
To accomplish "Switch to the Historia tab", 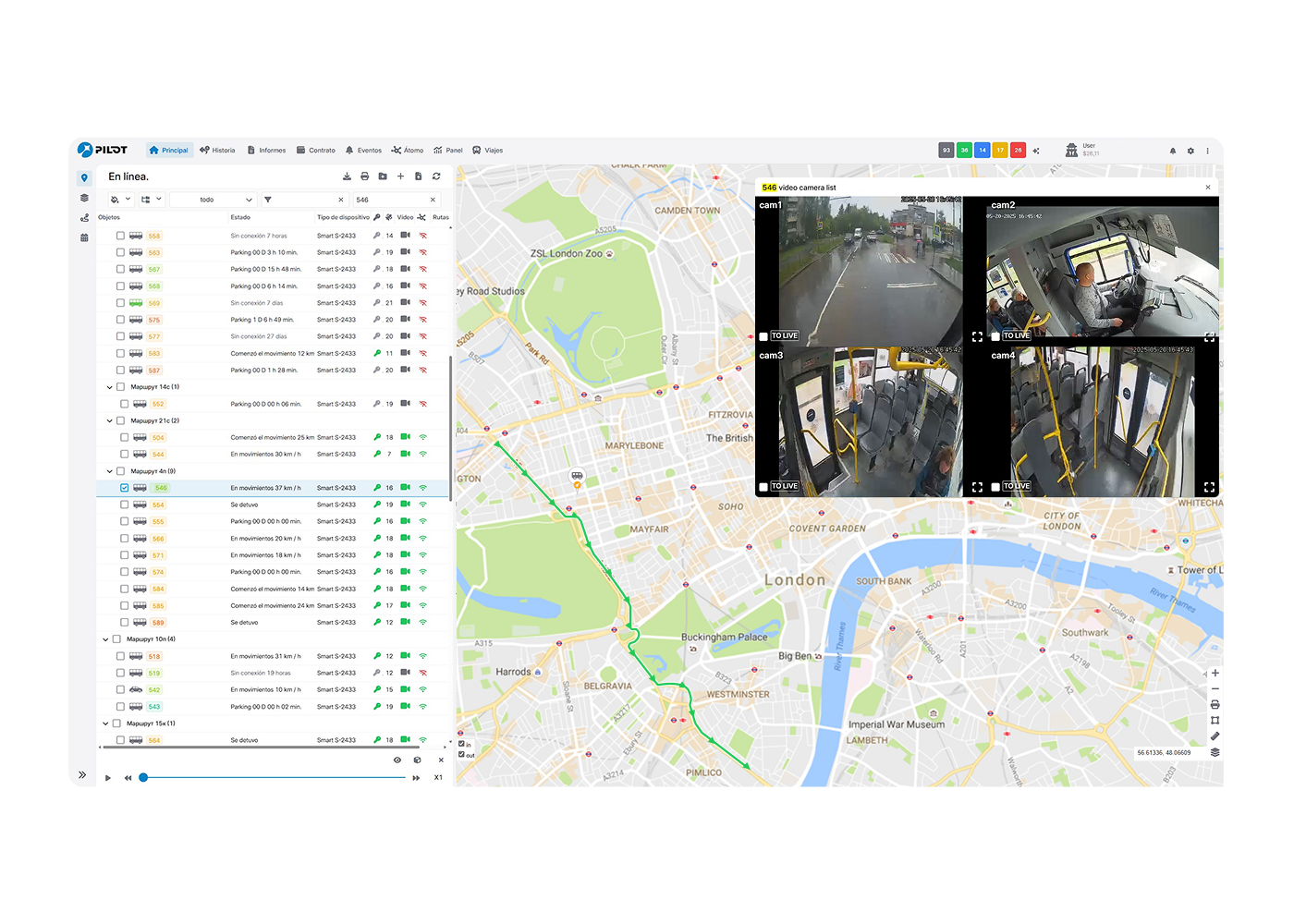I will click(x=218, y=150).
